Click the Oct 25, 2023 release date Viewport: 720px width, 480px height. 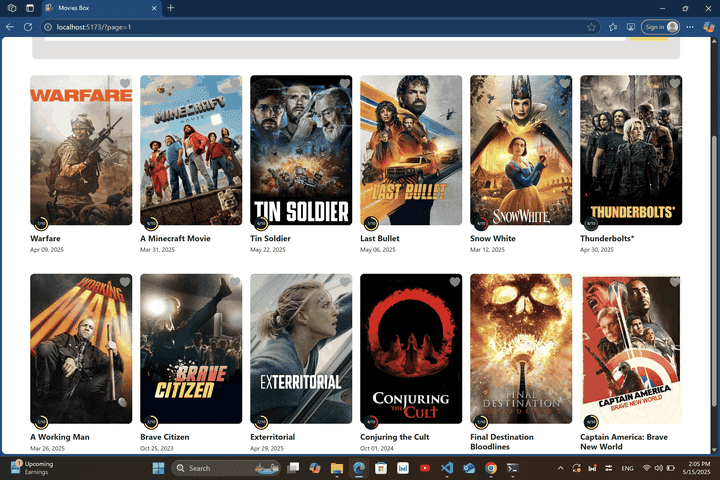157,448
